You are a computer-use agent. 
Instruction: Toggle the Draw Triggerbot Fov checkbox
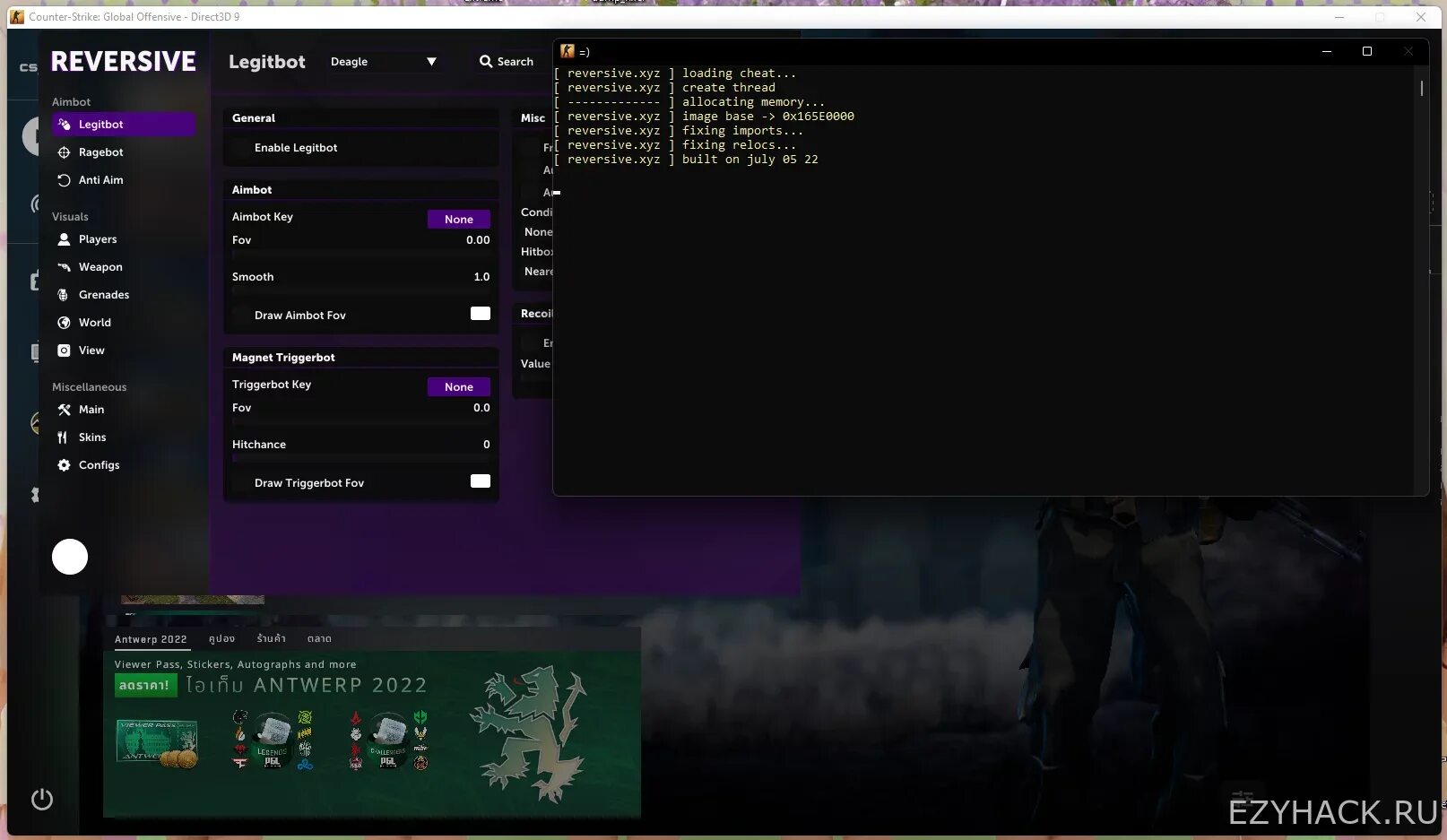(x=242, y=483)
